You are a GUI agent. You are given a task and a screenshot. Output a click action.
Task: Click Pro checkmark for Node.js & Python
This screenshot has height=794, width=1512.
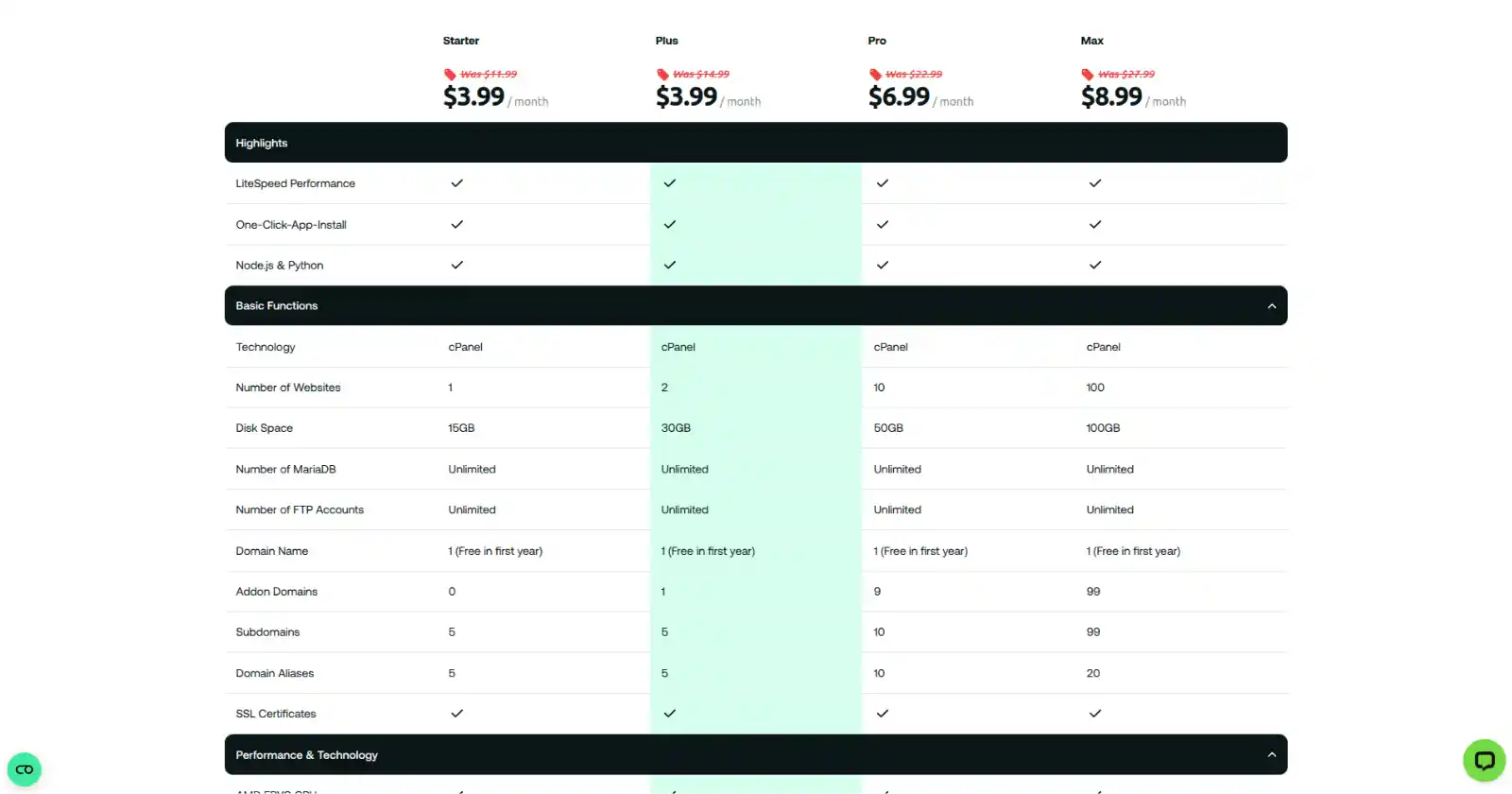coord(883,266)
